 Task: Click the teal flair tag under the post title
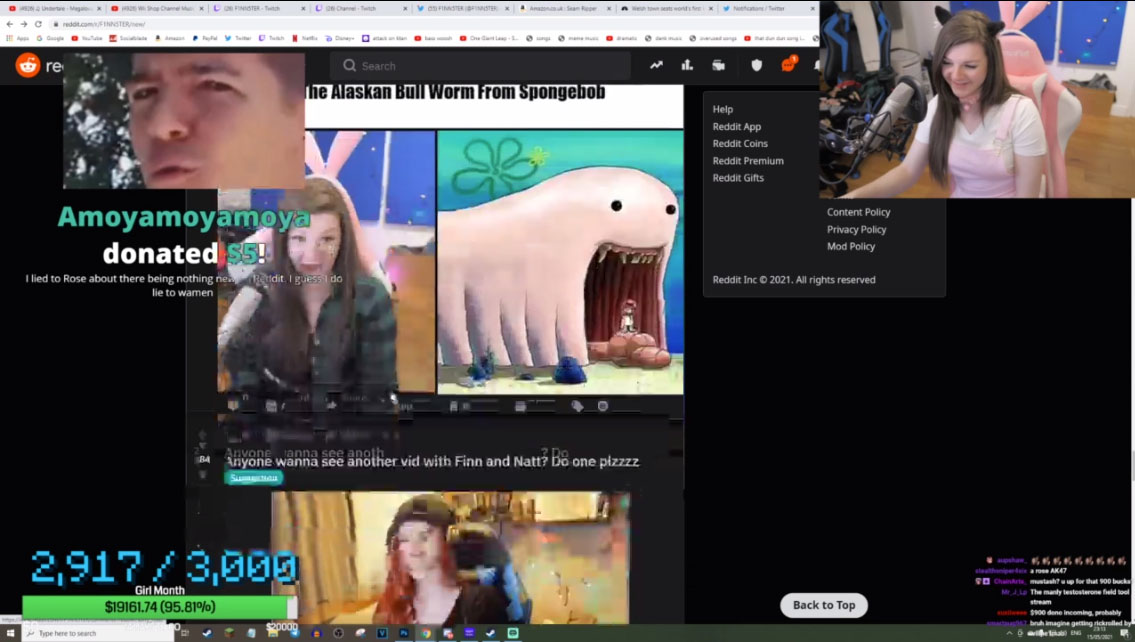tap(253, 478)
